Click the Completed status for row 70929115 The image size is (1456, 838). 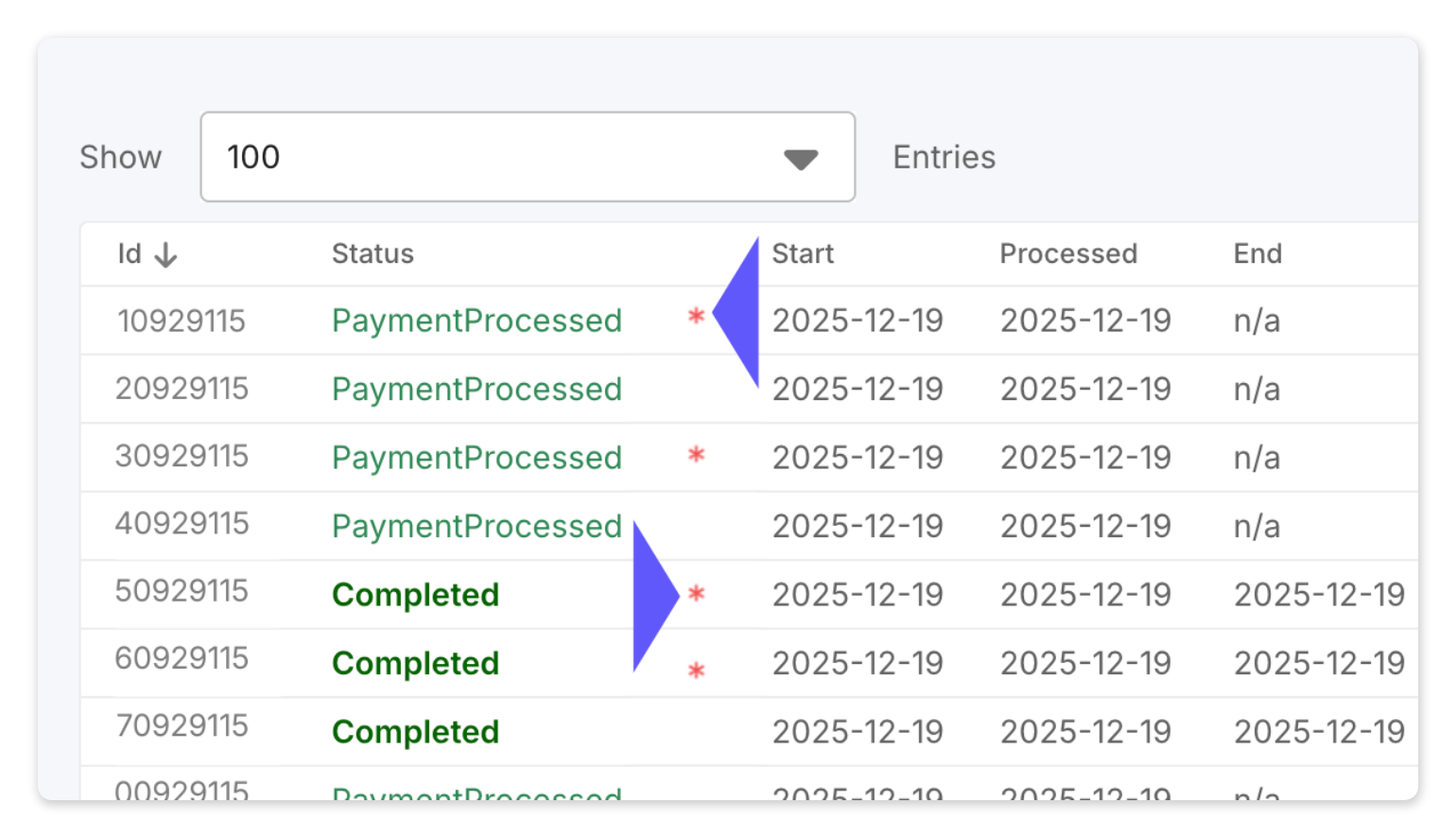pyautogui.click(x=414, y=731)
